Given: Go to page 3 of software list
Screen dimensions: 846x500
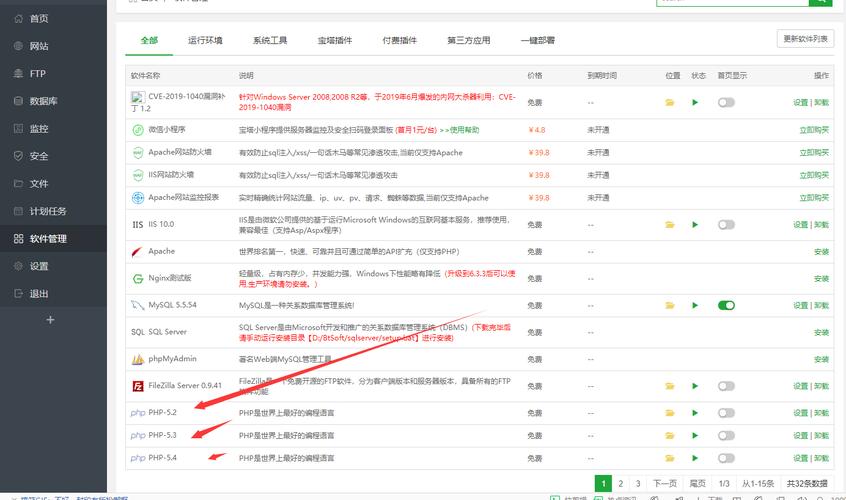Looking at the screenshot, I should [x=638, y=484].
